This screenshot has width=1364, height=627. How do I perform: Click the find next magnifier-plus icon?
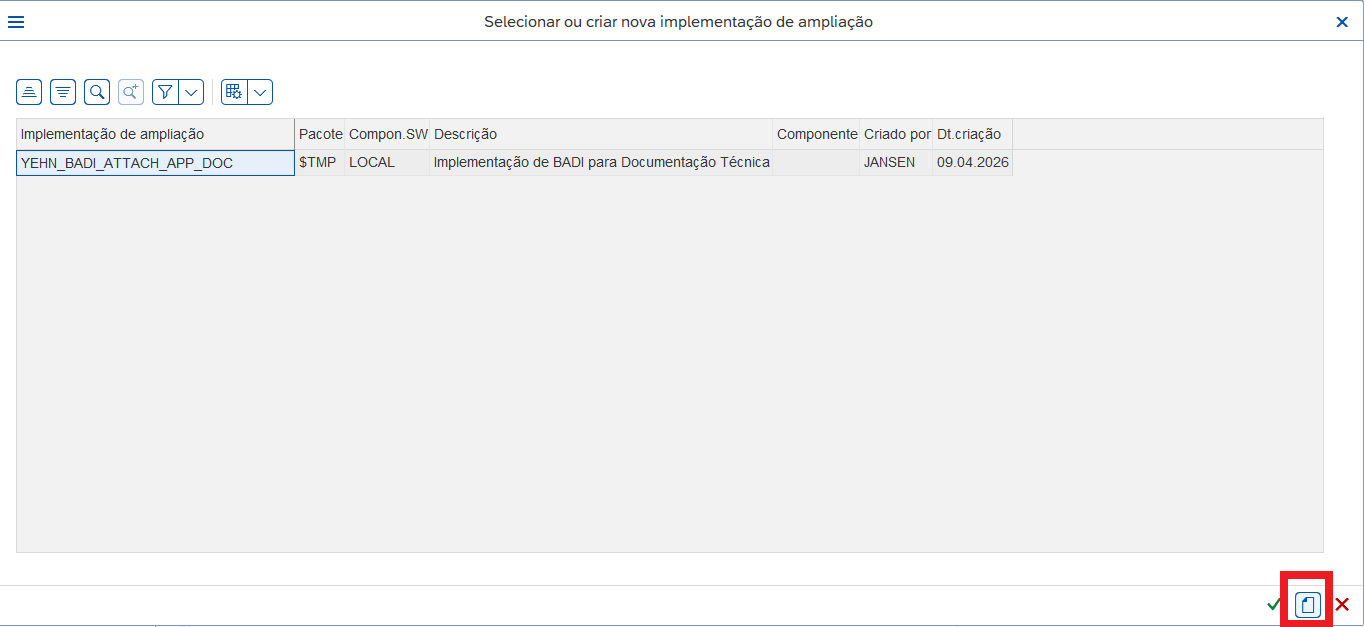tap(131, 92)
